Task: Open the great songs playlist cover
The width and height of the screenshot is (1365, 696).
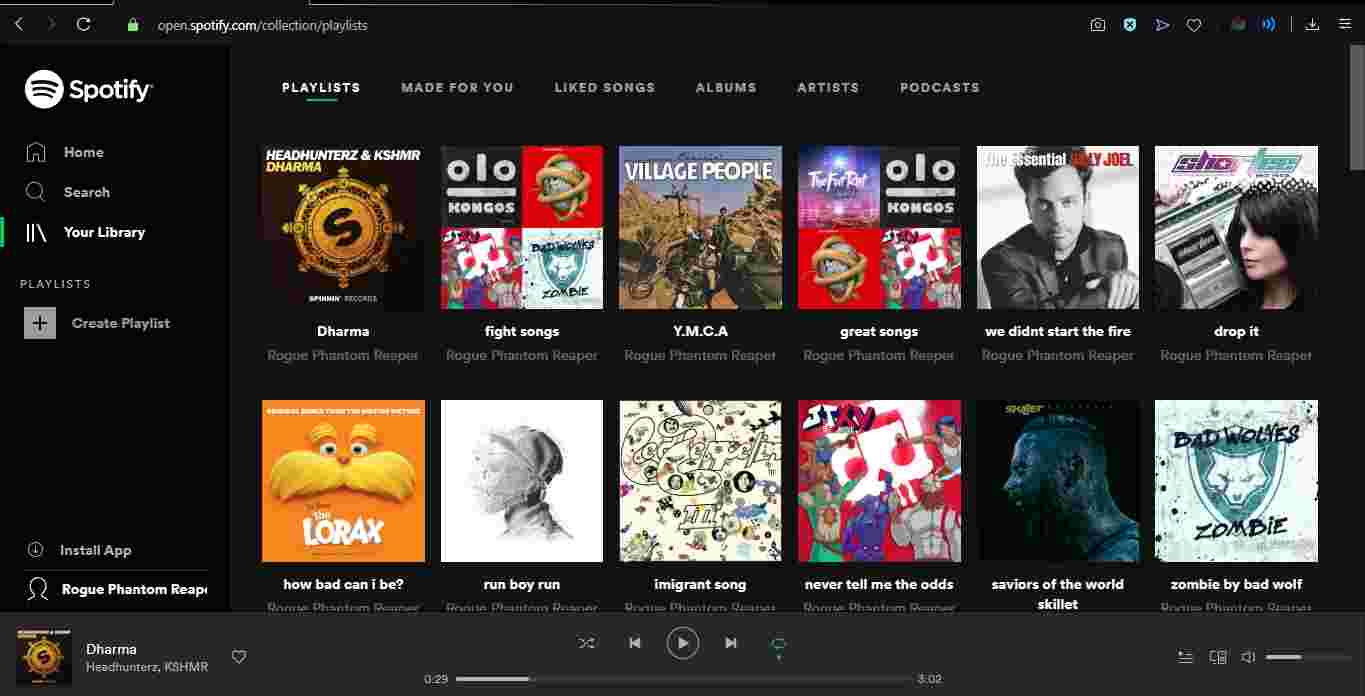Action: 879,228
